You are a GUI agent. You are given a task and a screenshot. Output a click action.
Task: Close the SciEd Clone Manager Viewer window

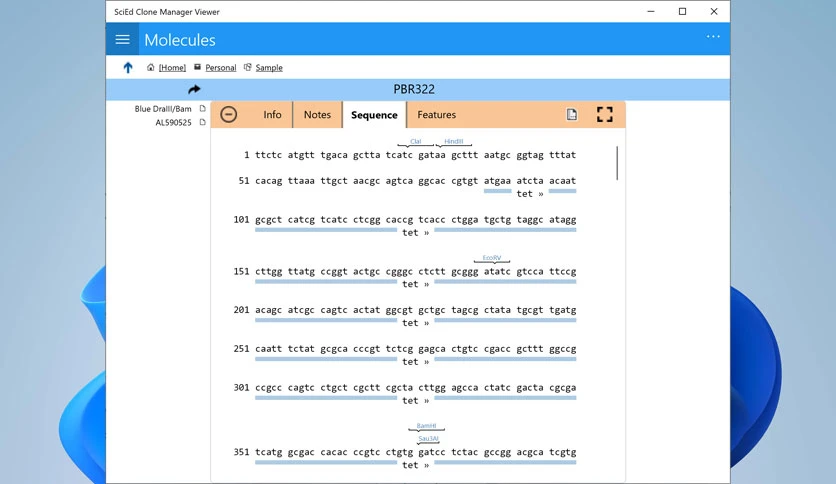[x=714, y=11]
